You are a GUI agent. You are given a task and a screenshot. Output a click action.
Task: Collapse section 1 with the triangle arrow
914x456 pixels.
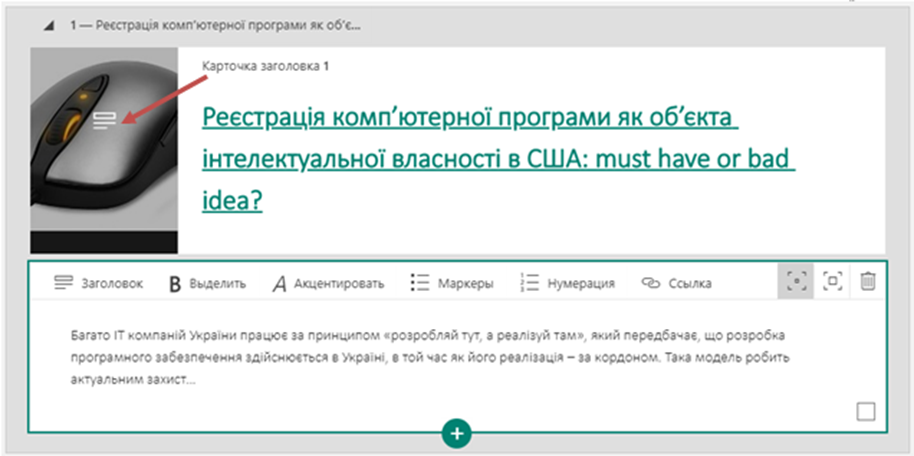50,26
